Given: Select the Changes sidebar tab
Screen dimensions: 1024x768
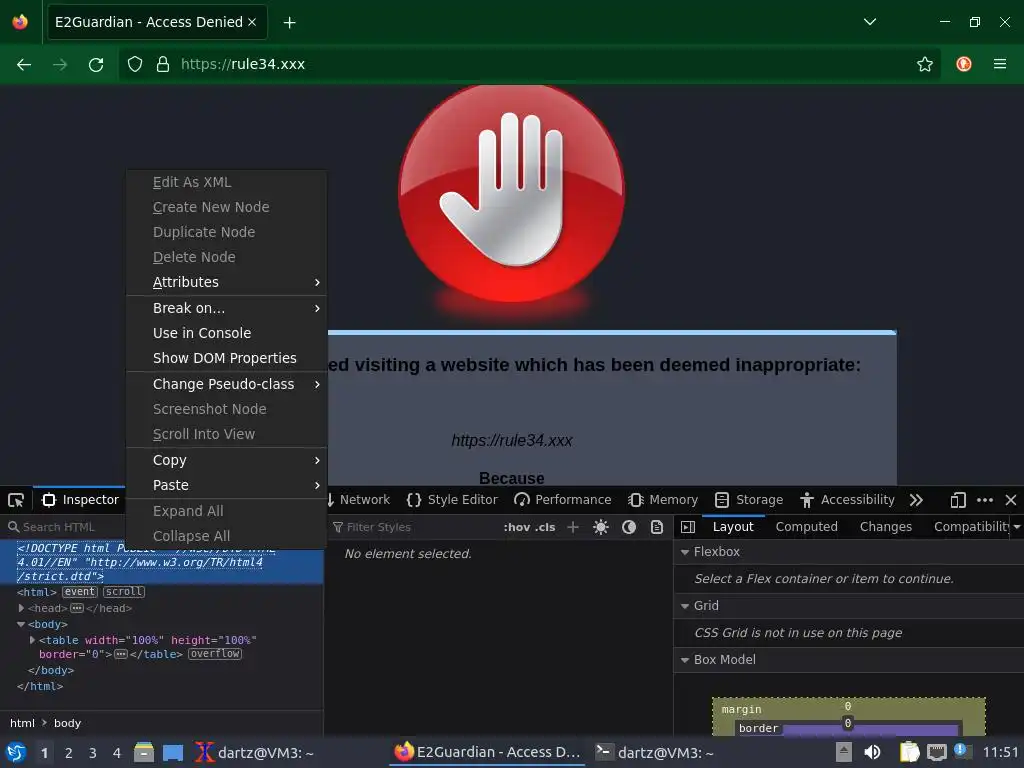Looking at the screenshot, I should point(886,527).
